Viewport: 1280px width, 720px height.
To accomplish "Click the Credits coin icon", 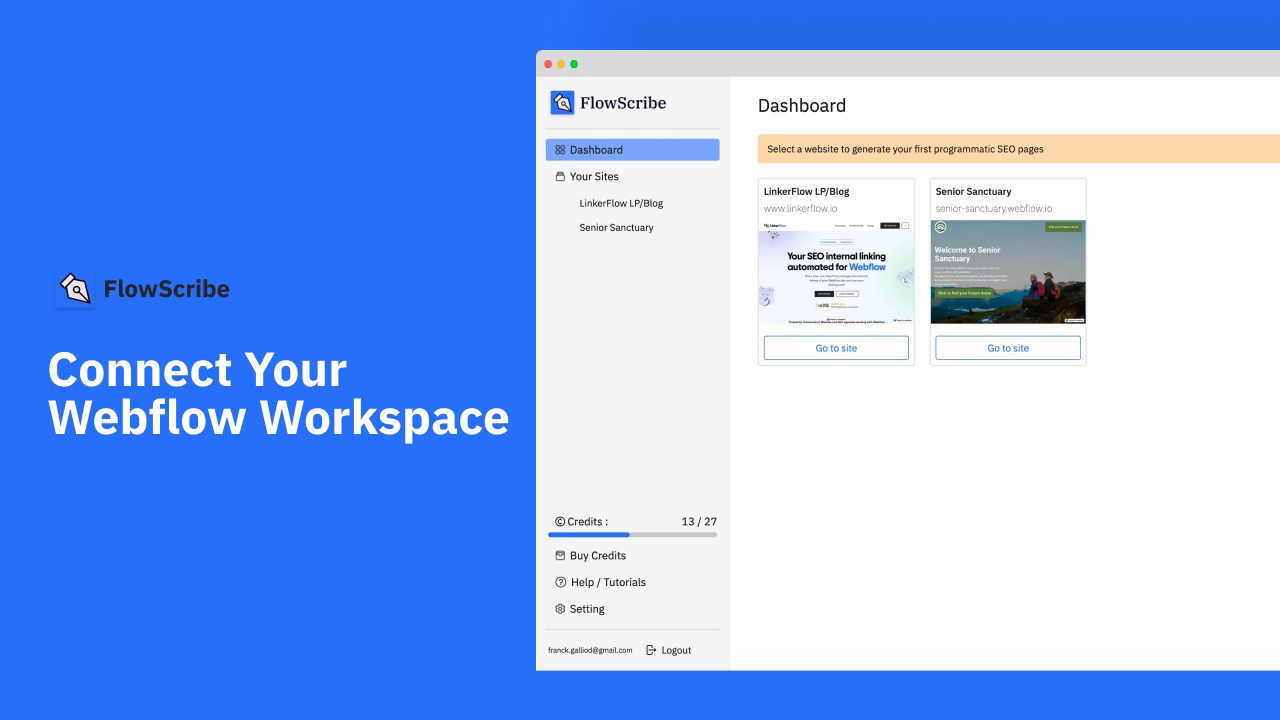I will tap(560, 522).
